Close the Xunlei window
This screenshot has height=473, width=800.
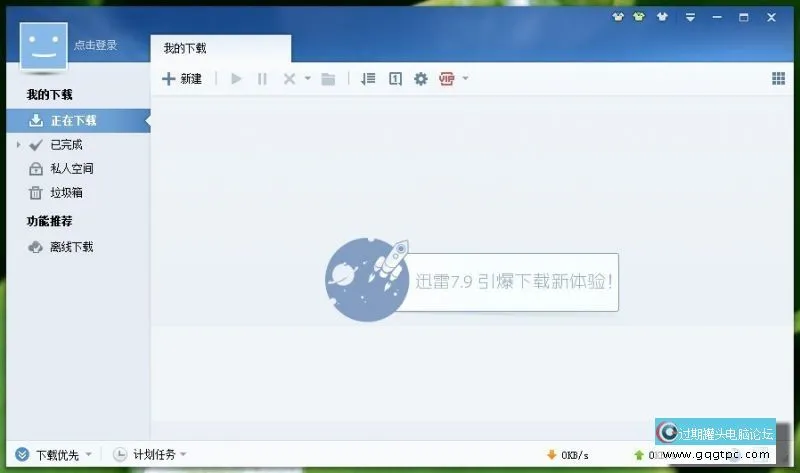point(771,17)
